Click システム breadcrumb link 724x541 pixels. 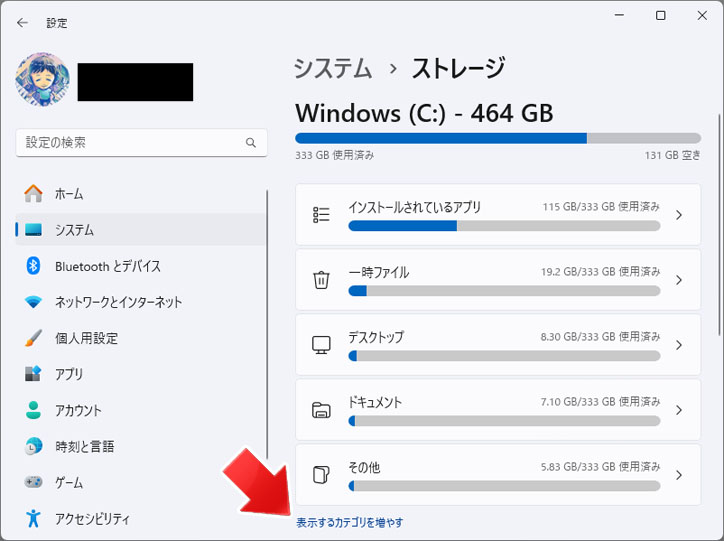coord(333,68)
